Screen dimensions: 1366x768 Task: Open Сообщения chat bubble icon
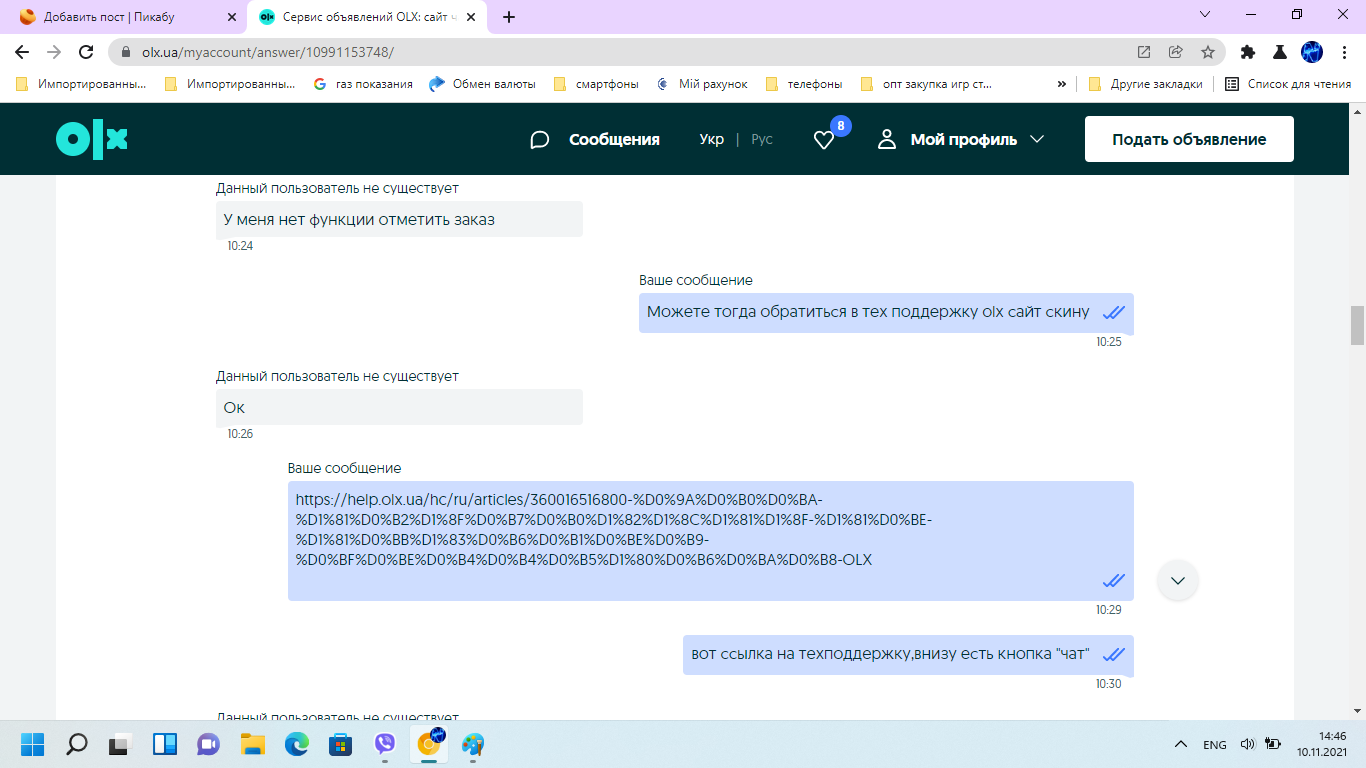pyautogui.click(x=540, y=140)
